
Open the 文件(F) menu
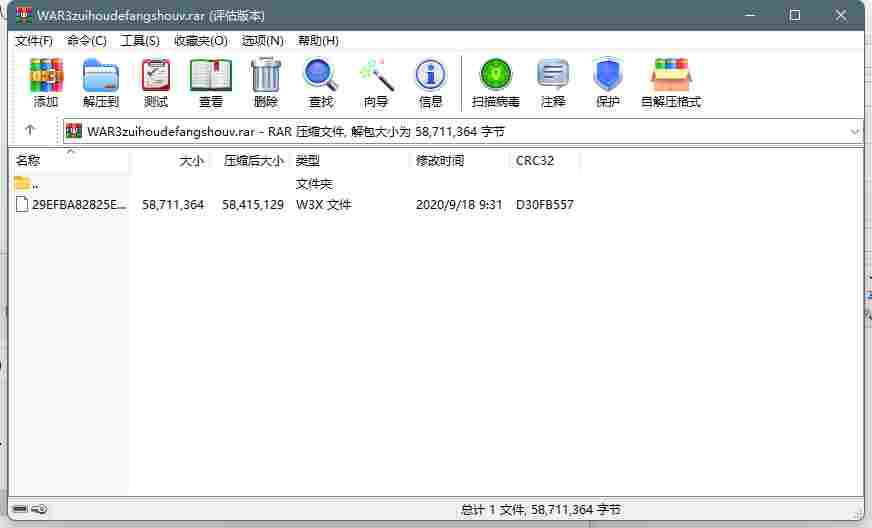[33, 41]
